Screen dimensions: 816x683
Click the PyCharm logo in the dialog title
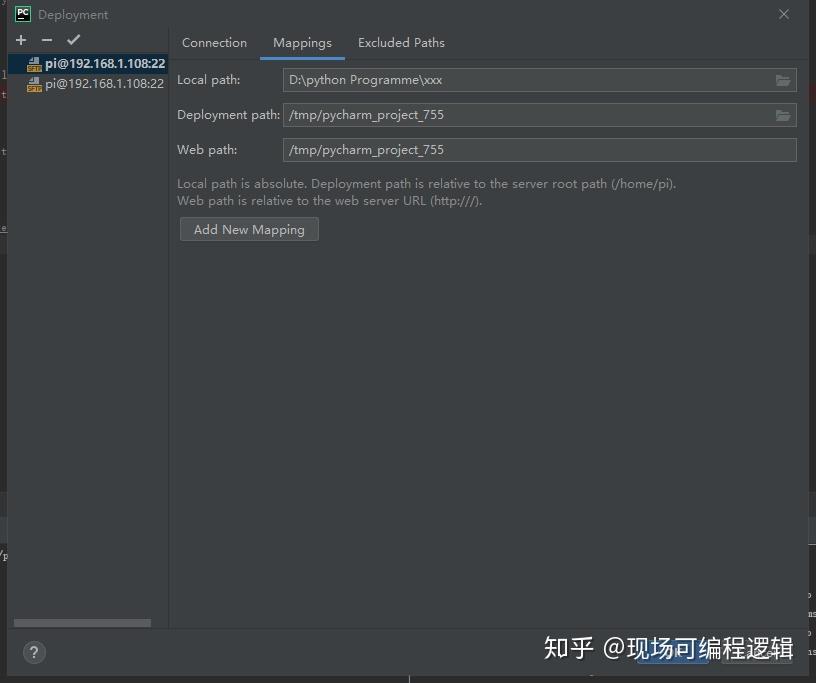[x=25, y=13]
